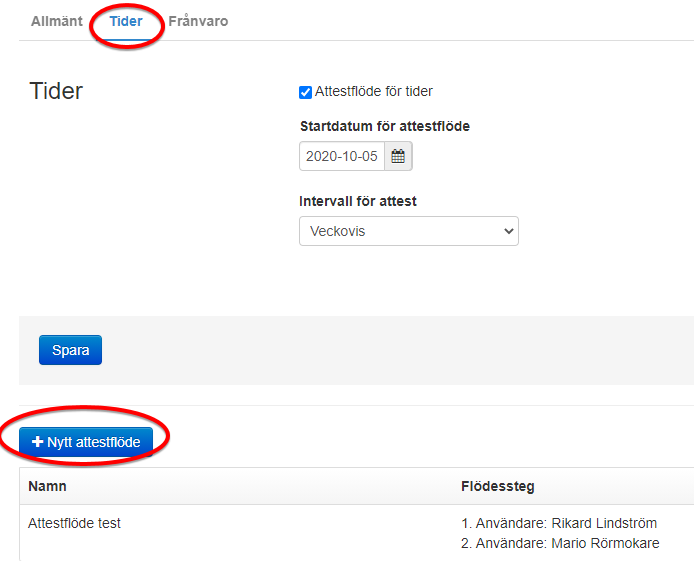Click step 1 Användare: Rikard Lindström
The image size is (694, 561).
click(x=559, y=523)
